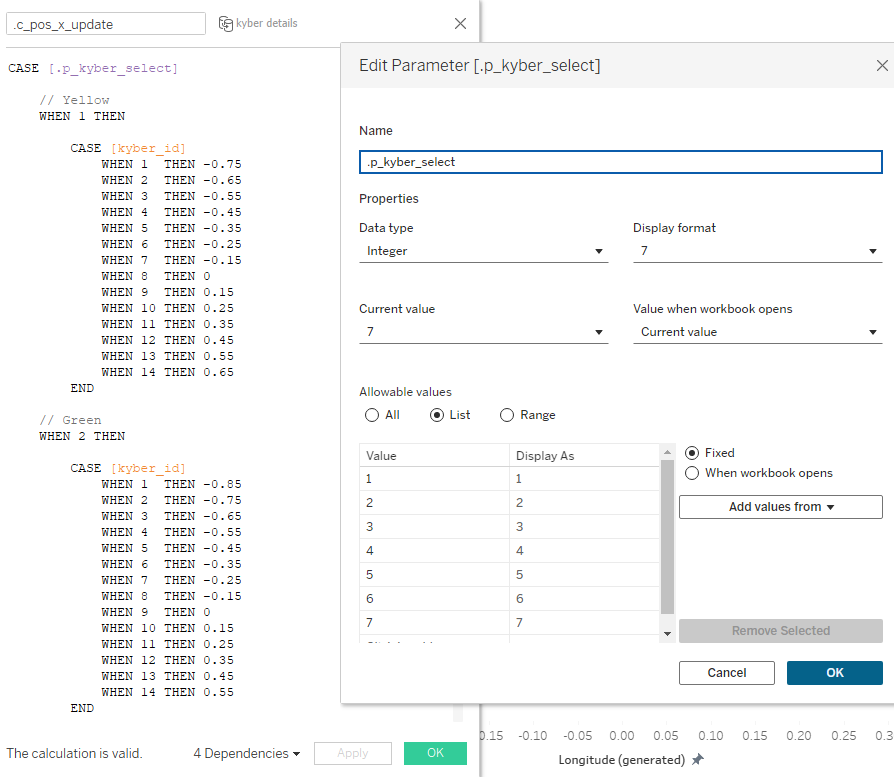Select the All allowable values option

[372, 415]
